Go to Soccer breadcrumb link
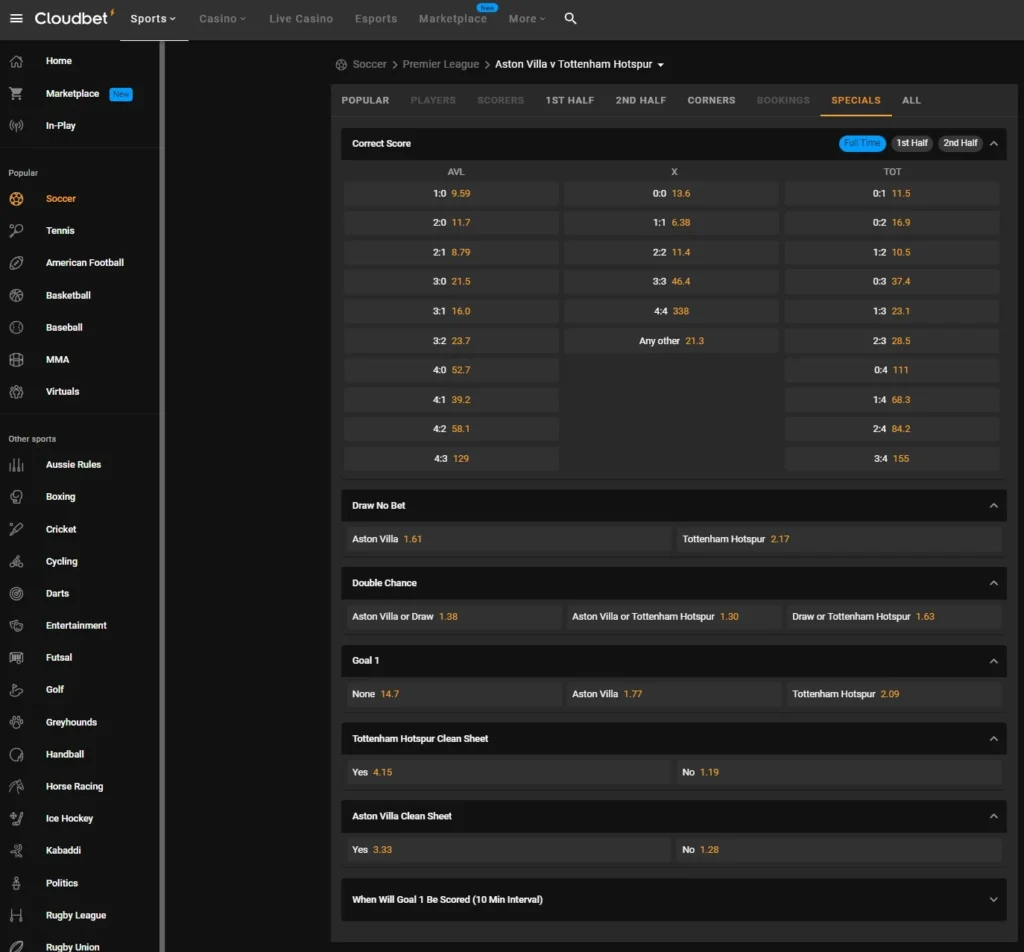 pos(370,64)
